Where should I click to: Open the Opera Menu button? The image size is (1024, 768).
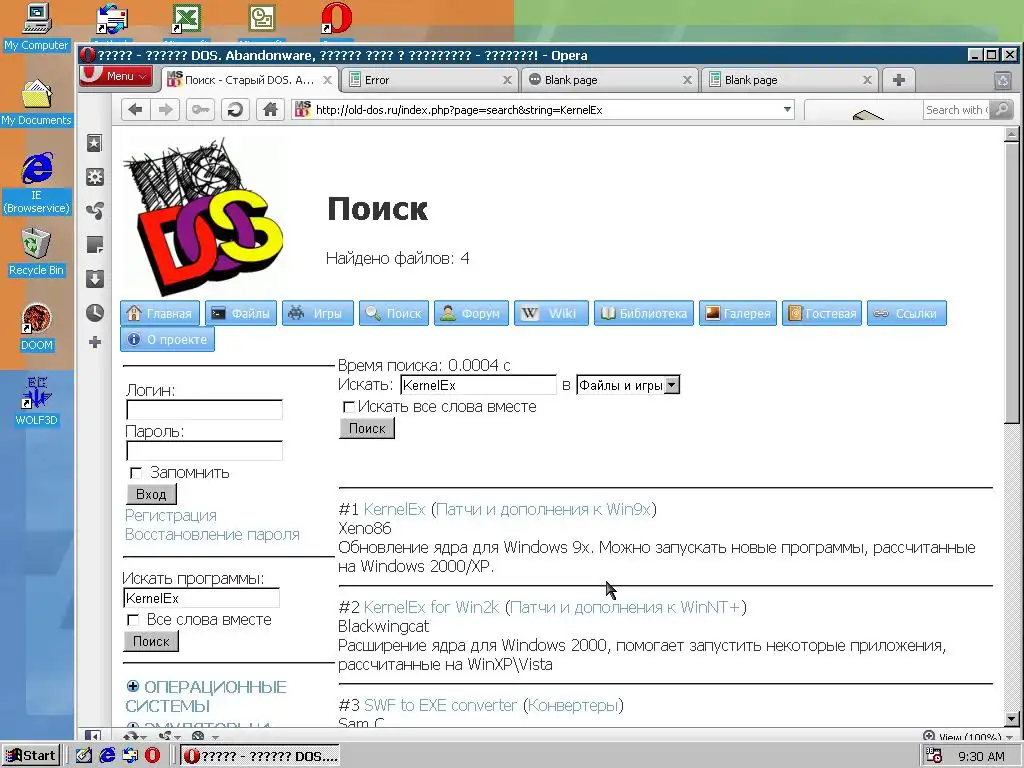pos(116,76)
